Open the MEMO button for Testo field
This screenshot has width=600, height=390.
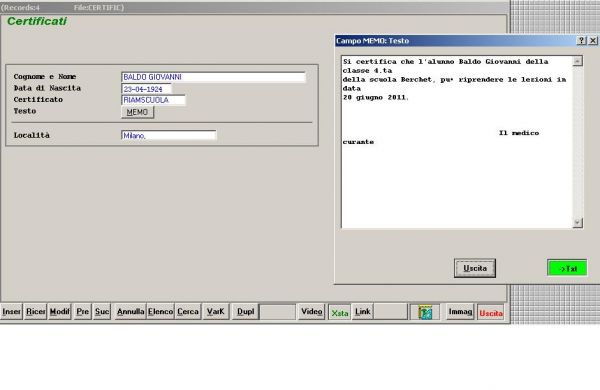(x=137, y=112)
